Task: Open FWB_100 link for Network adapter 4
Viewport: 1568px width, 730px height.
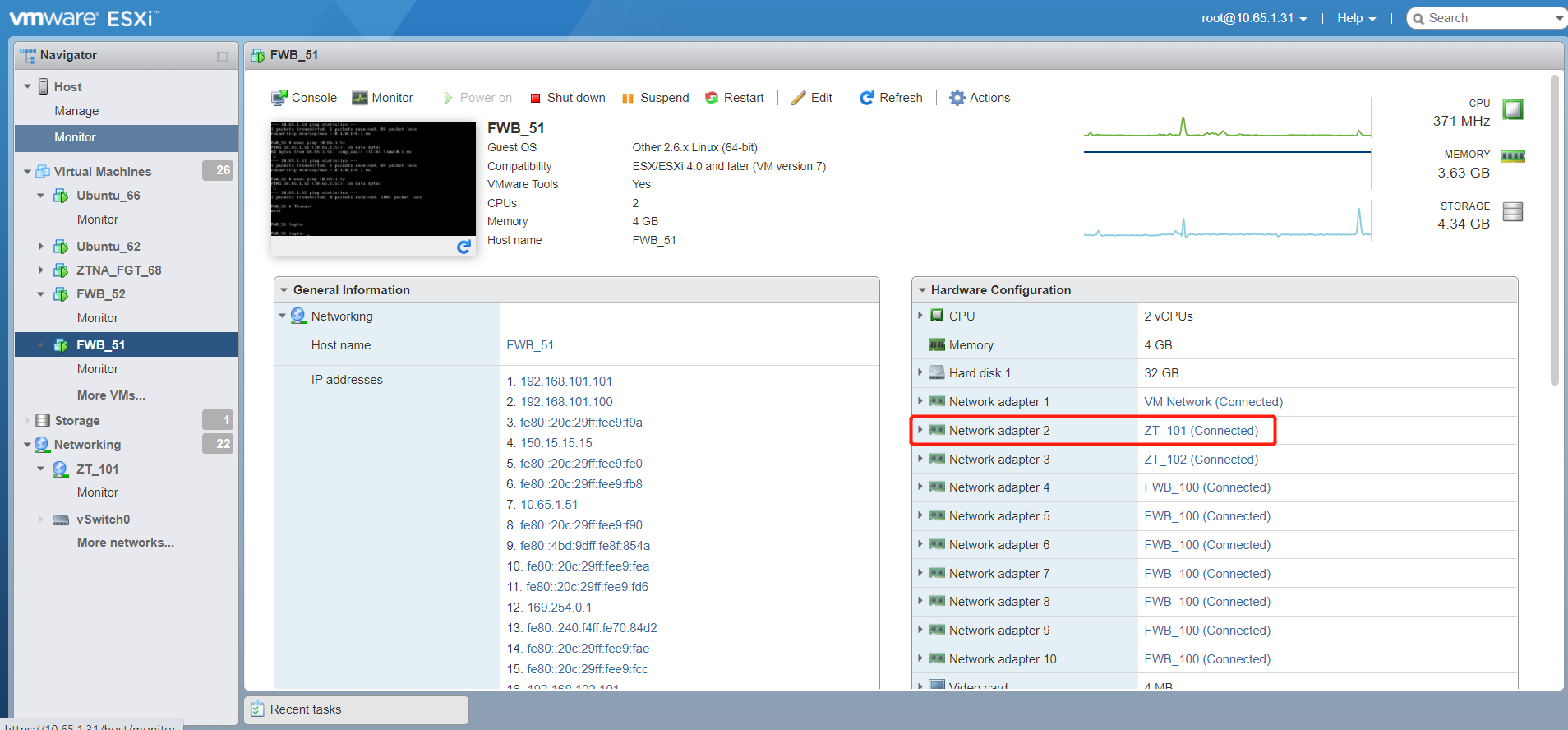Action: (1207, 487)
